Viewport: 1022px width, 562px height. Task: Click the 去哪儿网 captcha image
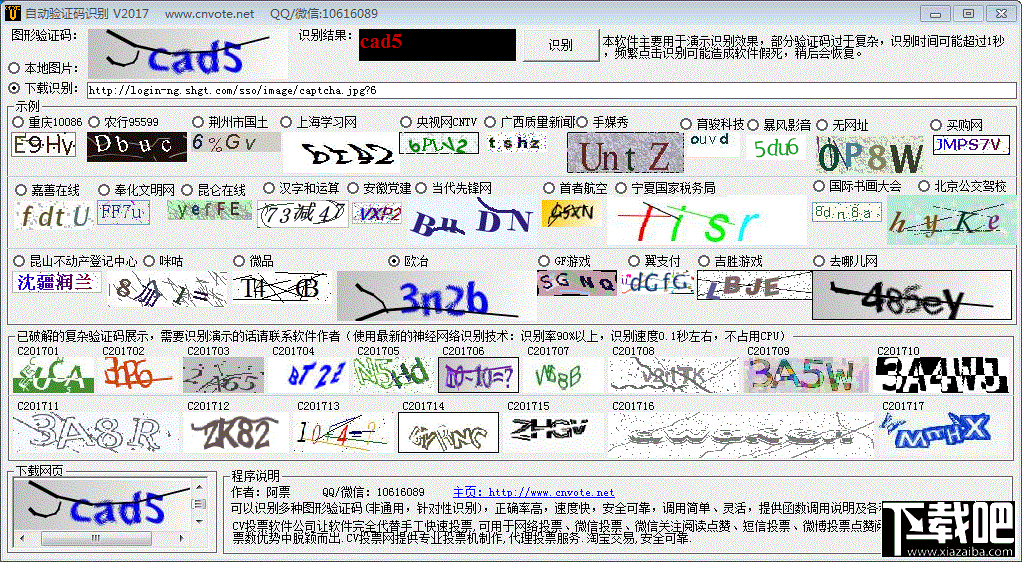[x=912, y=295]
